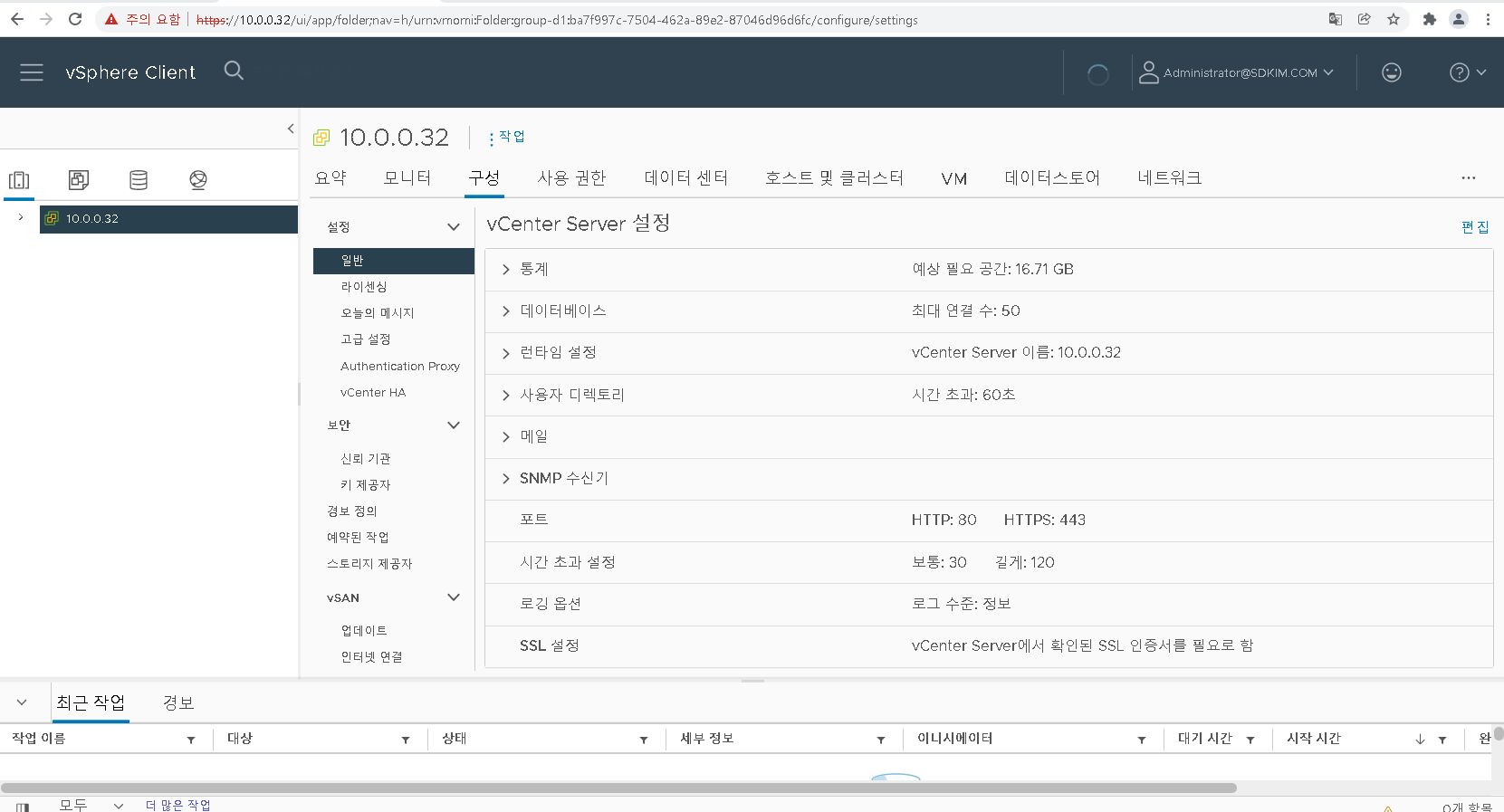Screen dimensions: 1504x812
Task: Switch to the 경보 tab
Action: [x=178, y=702]
